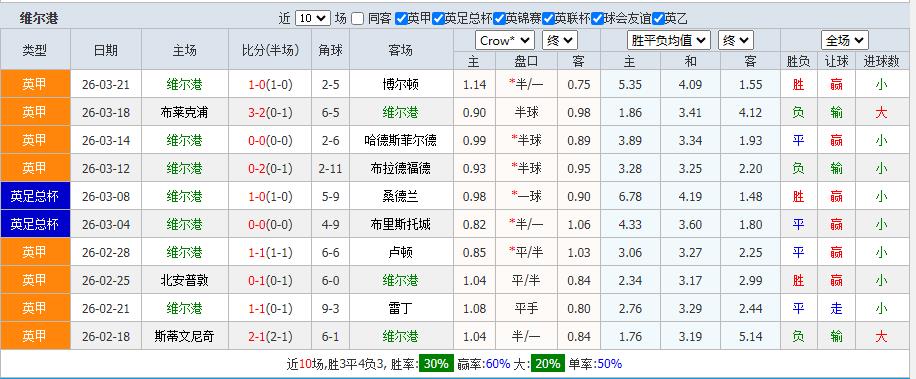Click handicap *平/半 in 卢顿 row

(526, 253)
